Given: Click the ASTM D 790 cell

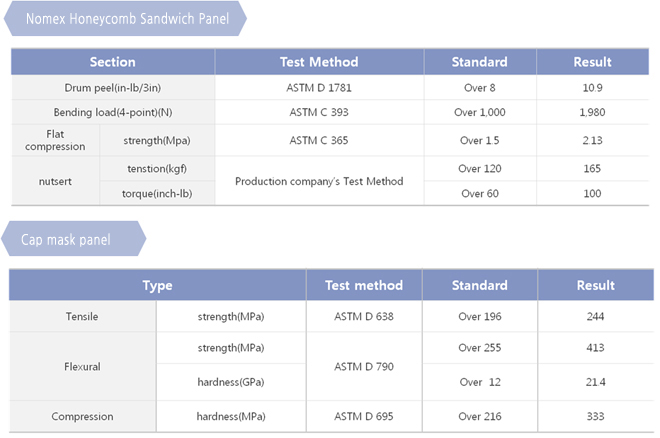Looking at the screenshot, I should pos(364,366).
